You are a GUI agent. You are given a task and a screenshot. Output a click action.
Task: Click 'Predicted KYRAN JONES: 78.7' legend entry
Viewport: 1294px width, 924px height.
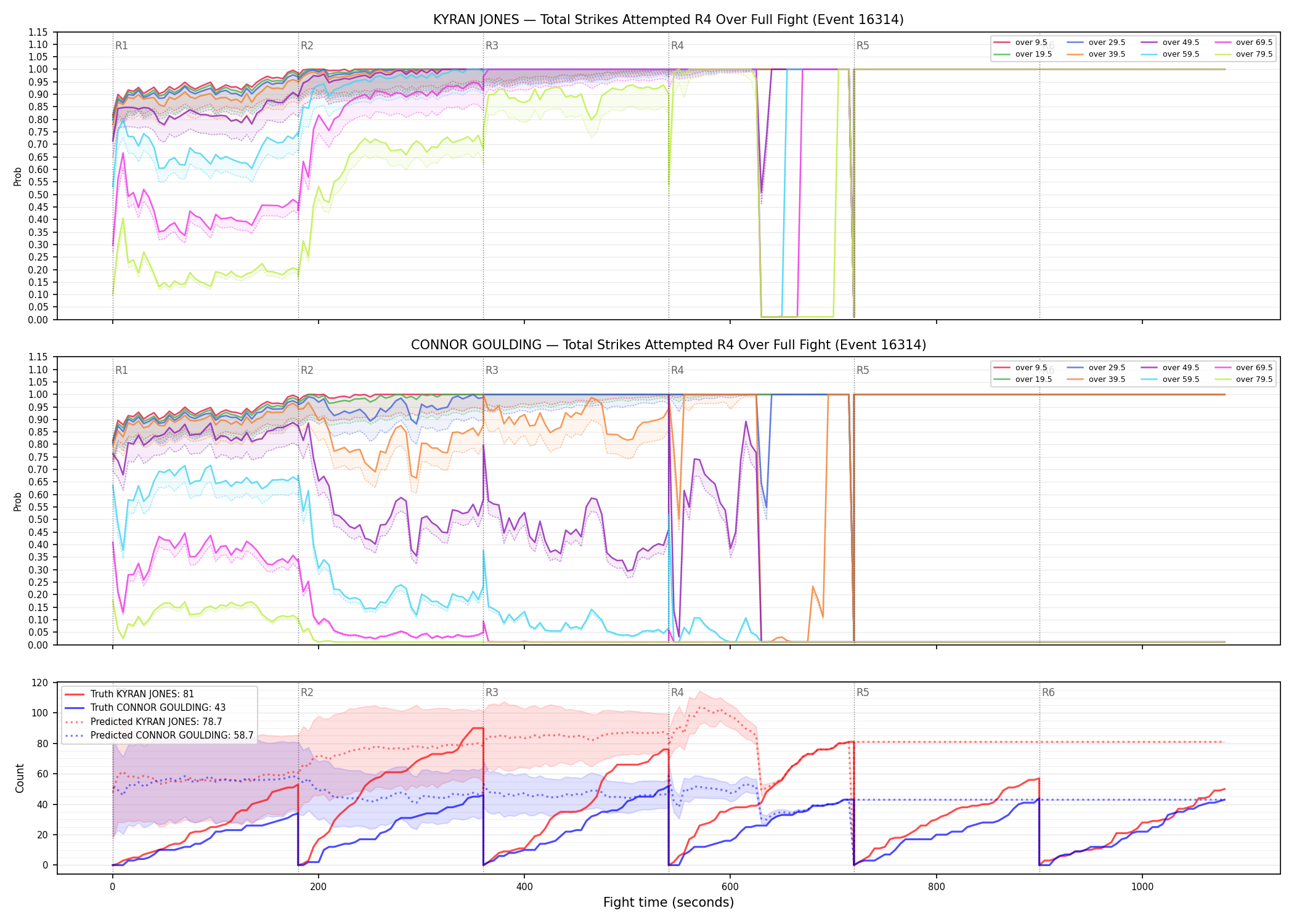(144, 722)
